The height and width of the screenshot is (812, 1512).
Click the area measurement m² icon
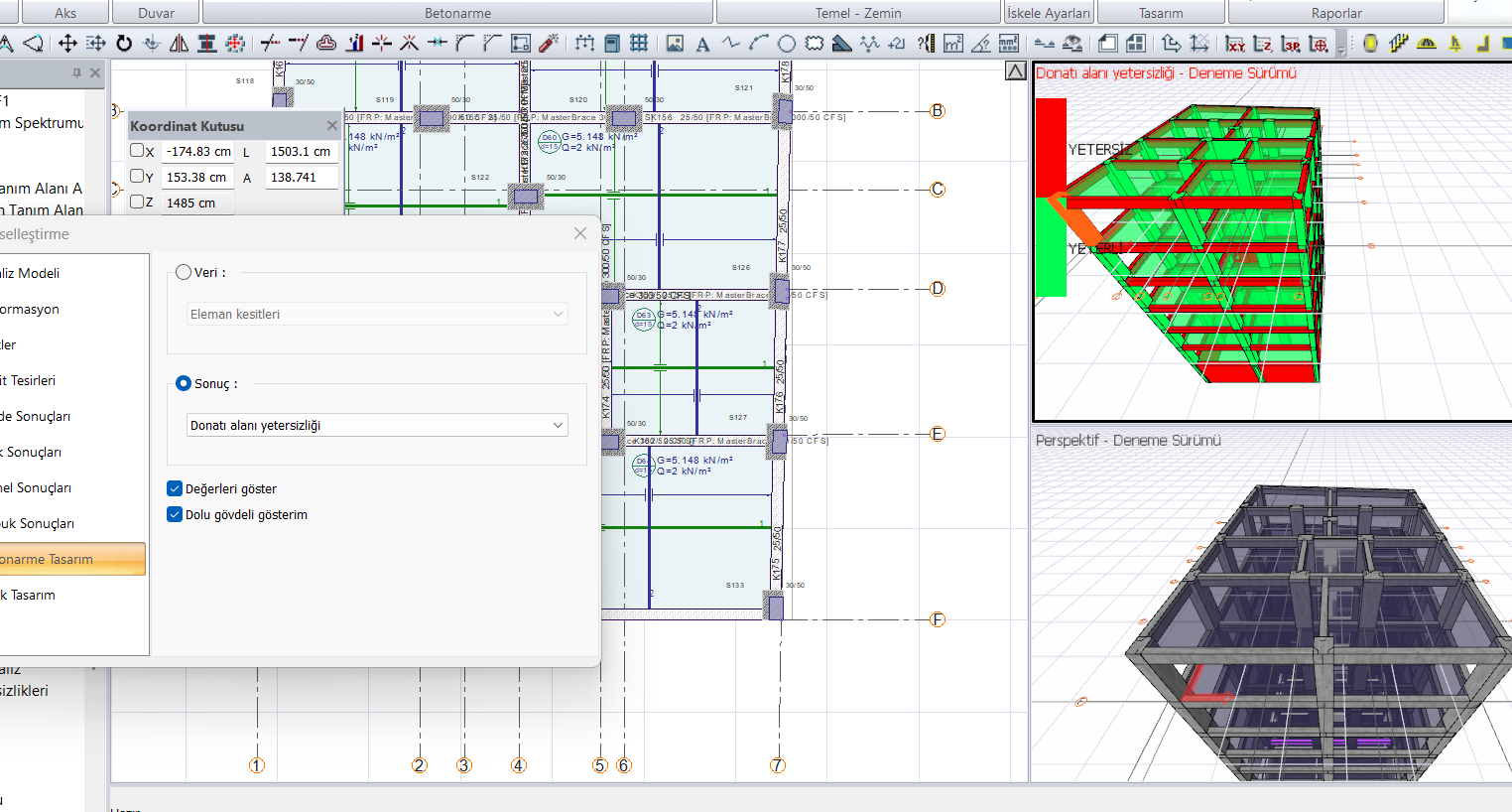[953, 44]
